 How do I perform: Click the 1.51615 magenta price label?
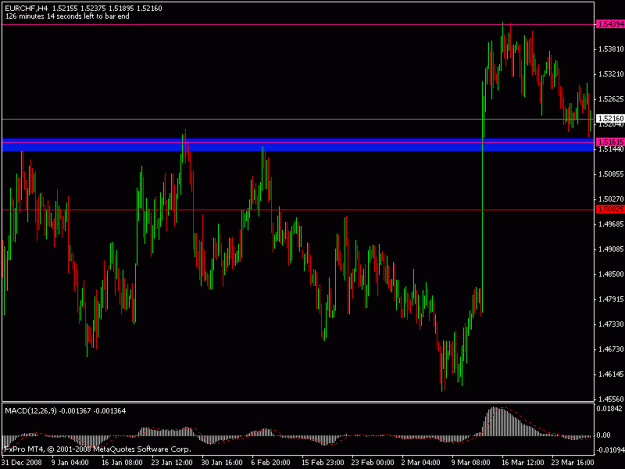point(610,142)
